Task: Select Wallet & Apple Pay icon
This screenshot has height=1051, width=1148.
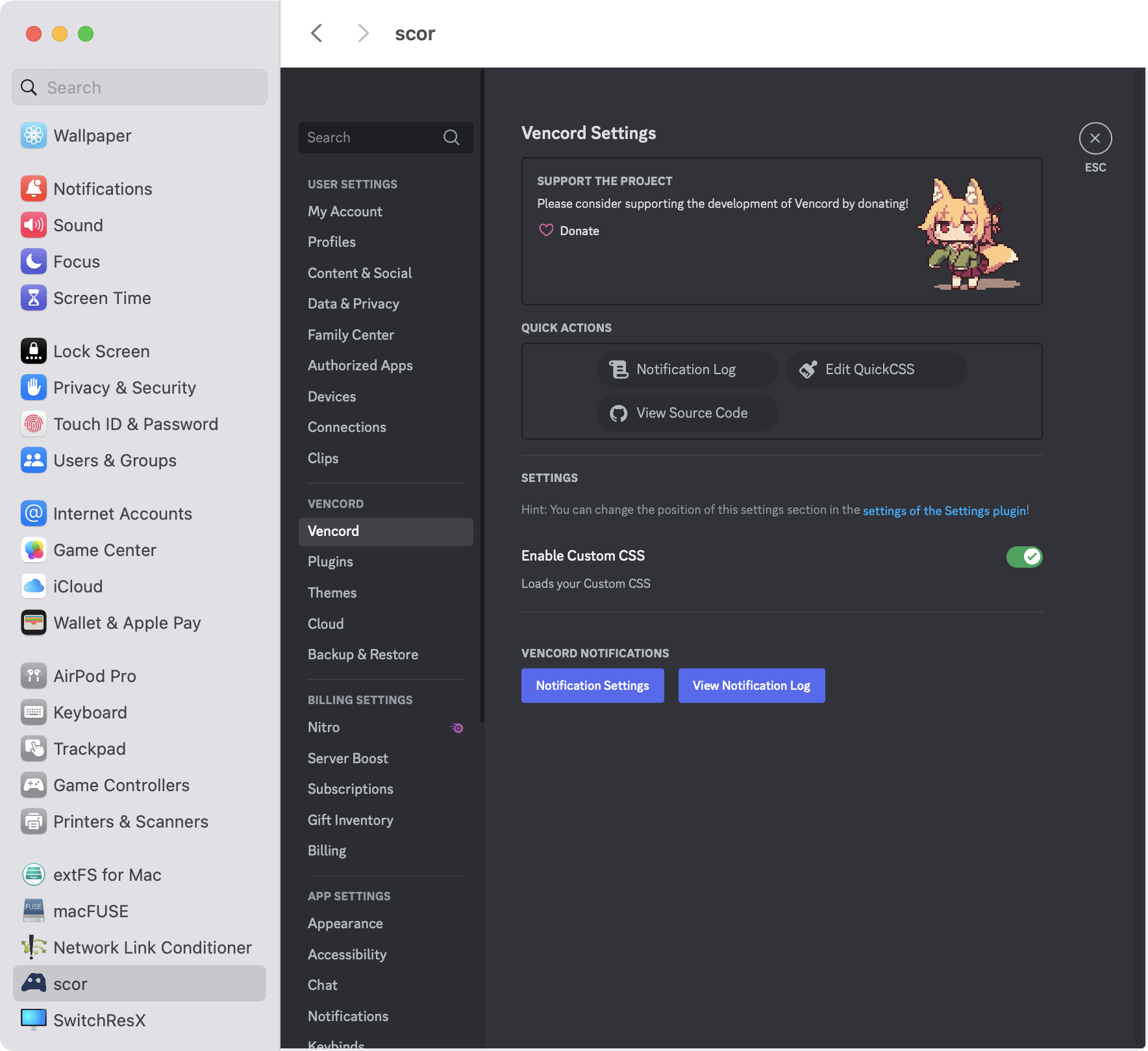Action: 34,623
